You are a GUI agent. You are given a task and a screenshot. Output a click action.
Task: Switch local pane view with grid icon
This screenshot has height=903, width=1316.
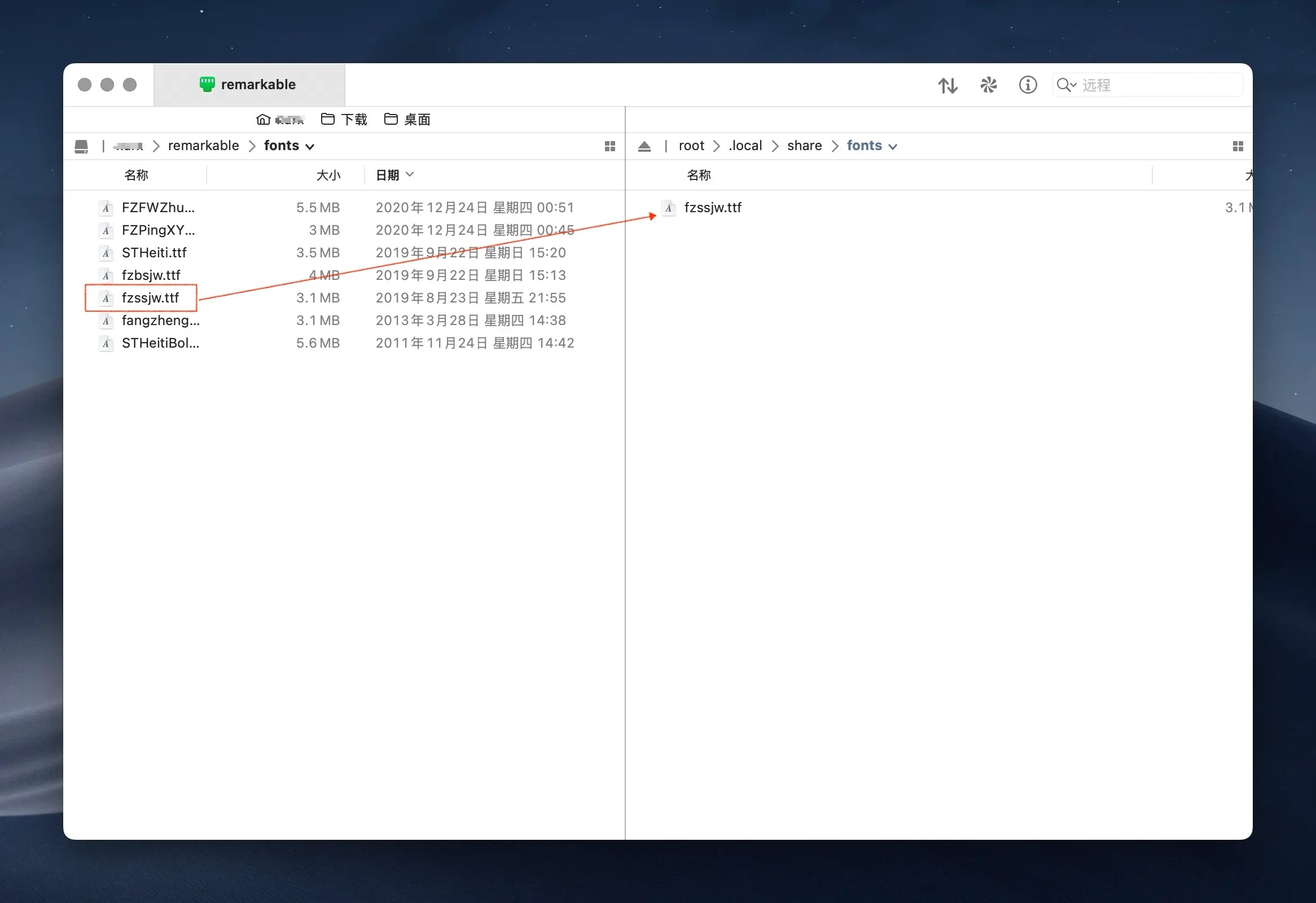(610, 146)
